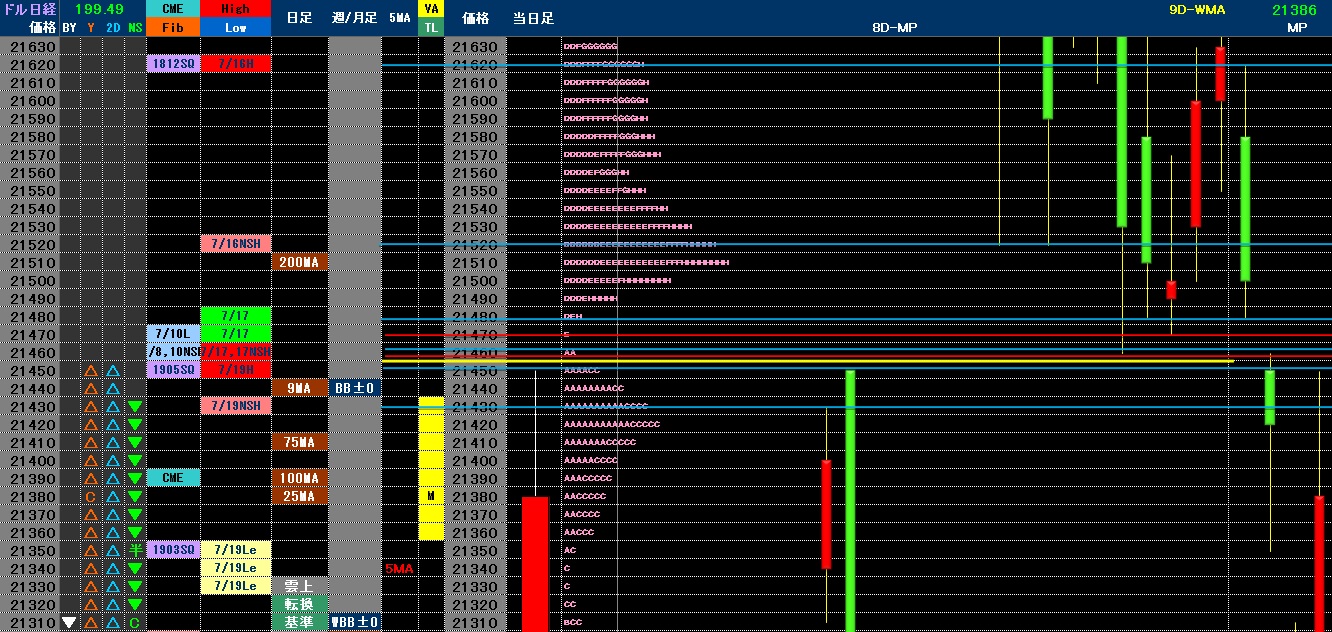This screenshot has height=632, width=1332.
Task: Select the orange Fib header cell
Action: point(172,28)
